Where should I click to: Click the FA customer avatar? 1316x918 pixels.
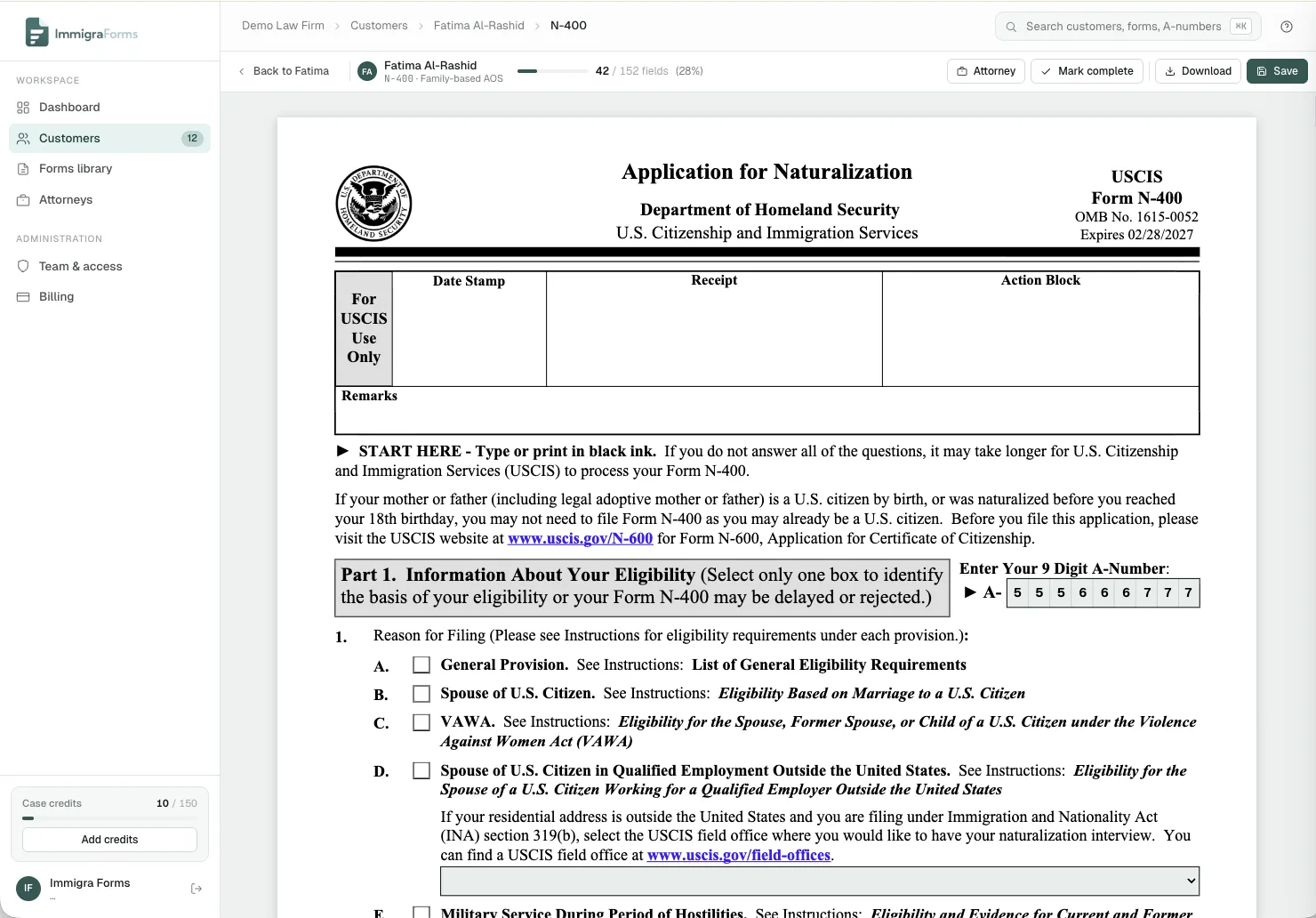point(367,72)
